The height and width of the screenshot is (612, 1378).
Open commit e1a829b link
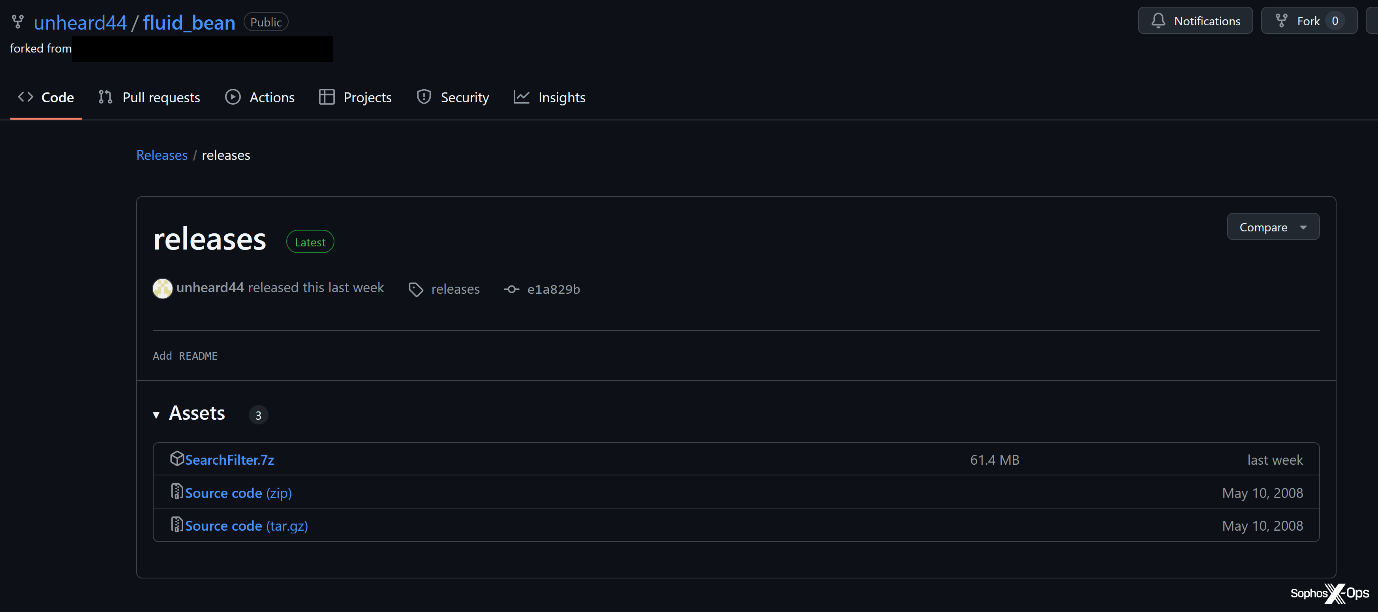553,289
